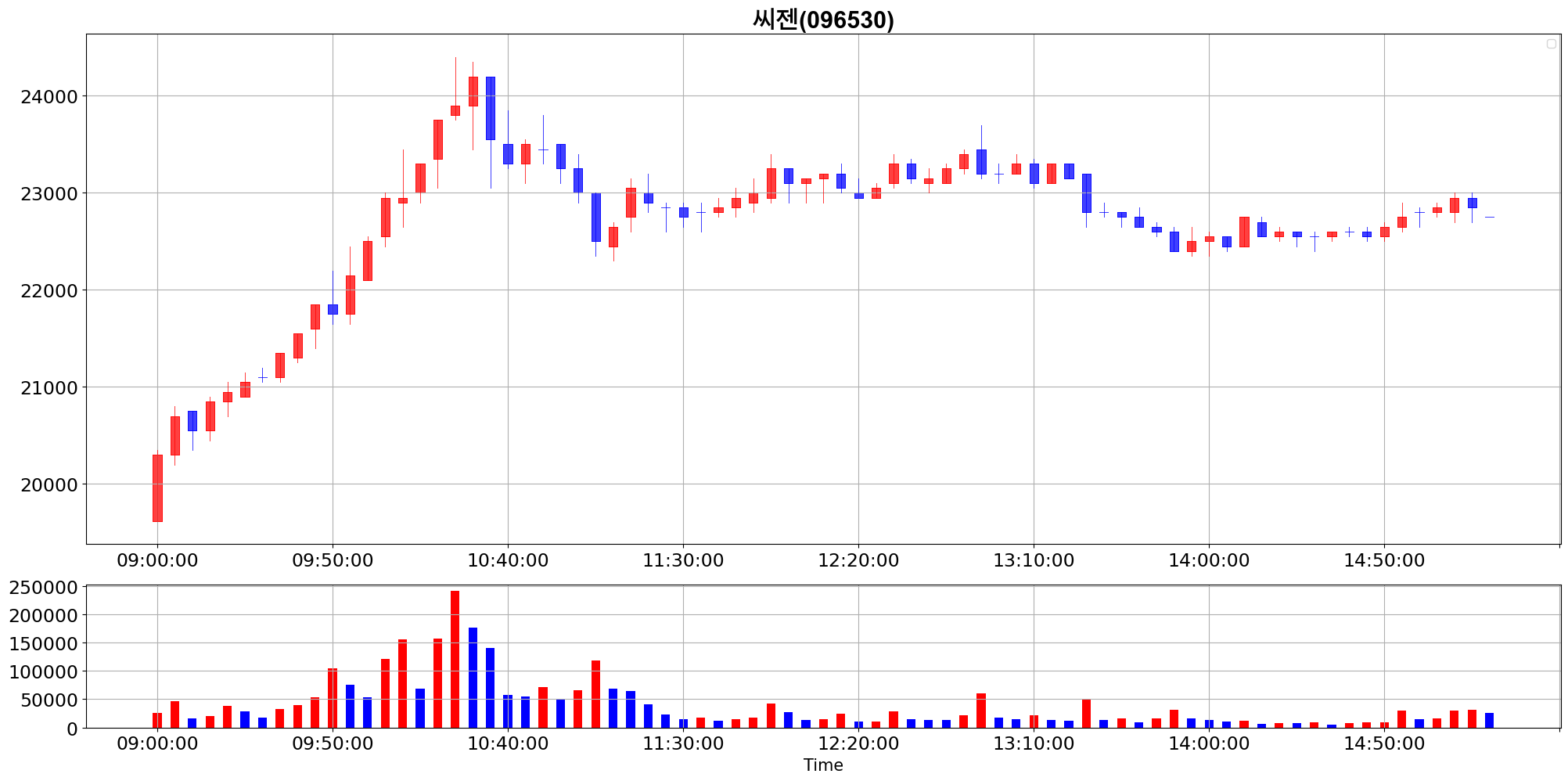Select 09:00:00 tick under the price chart

click(x=157, y=561)
